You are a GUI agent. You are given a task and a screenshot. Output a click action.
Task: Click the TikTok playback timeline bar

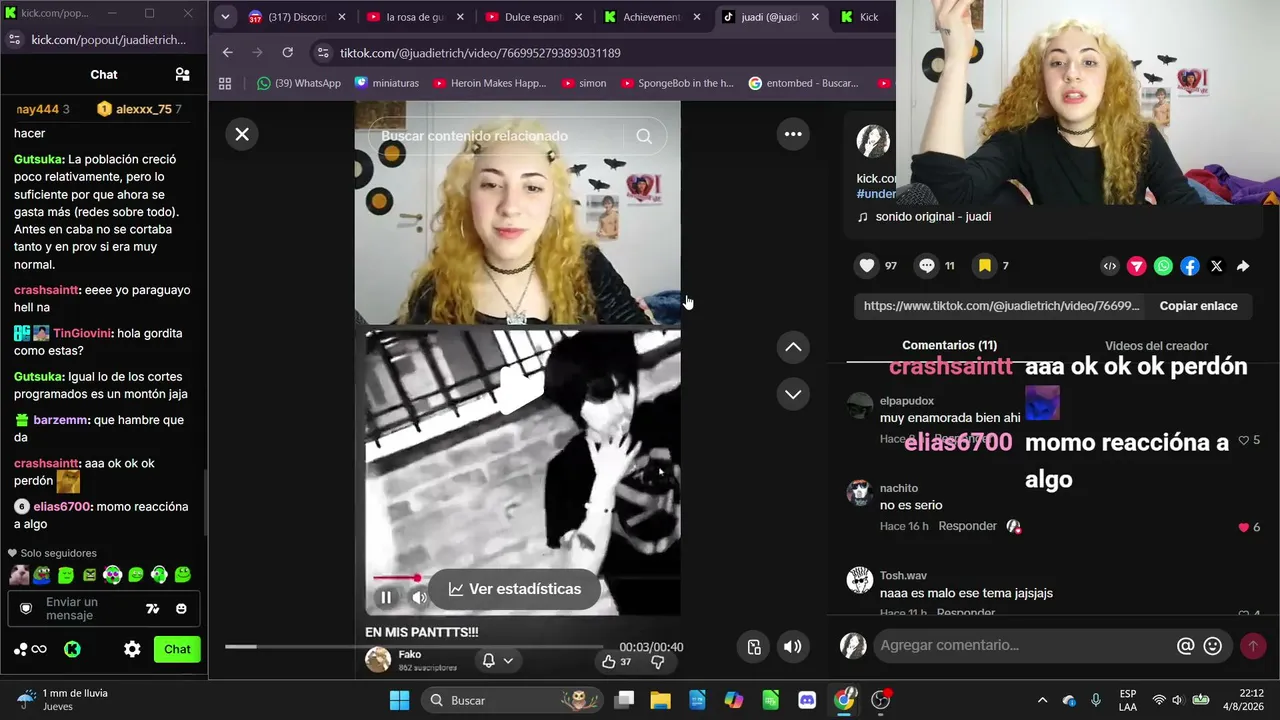(x=414, y=646)
